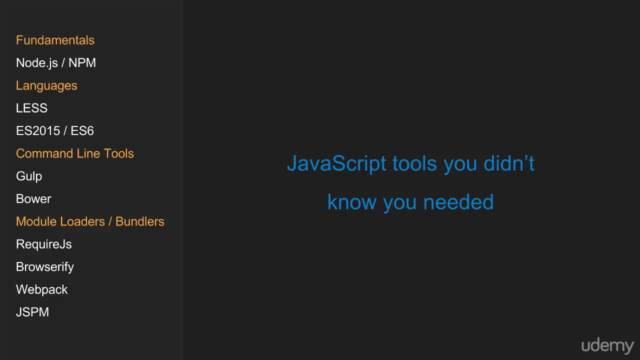Select Command Line Tools heading
Image resolution: width=640 pixels, height=360 pixels.
(x=75, y=153)
